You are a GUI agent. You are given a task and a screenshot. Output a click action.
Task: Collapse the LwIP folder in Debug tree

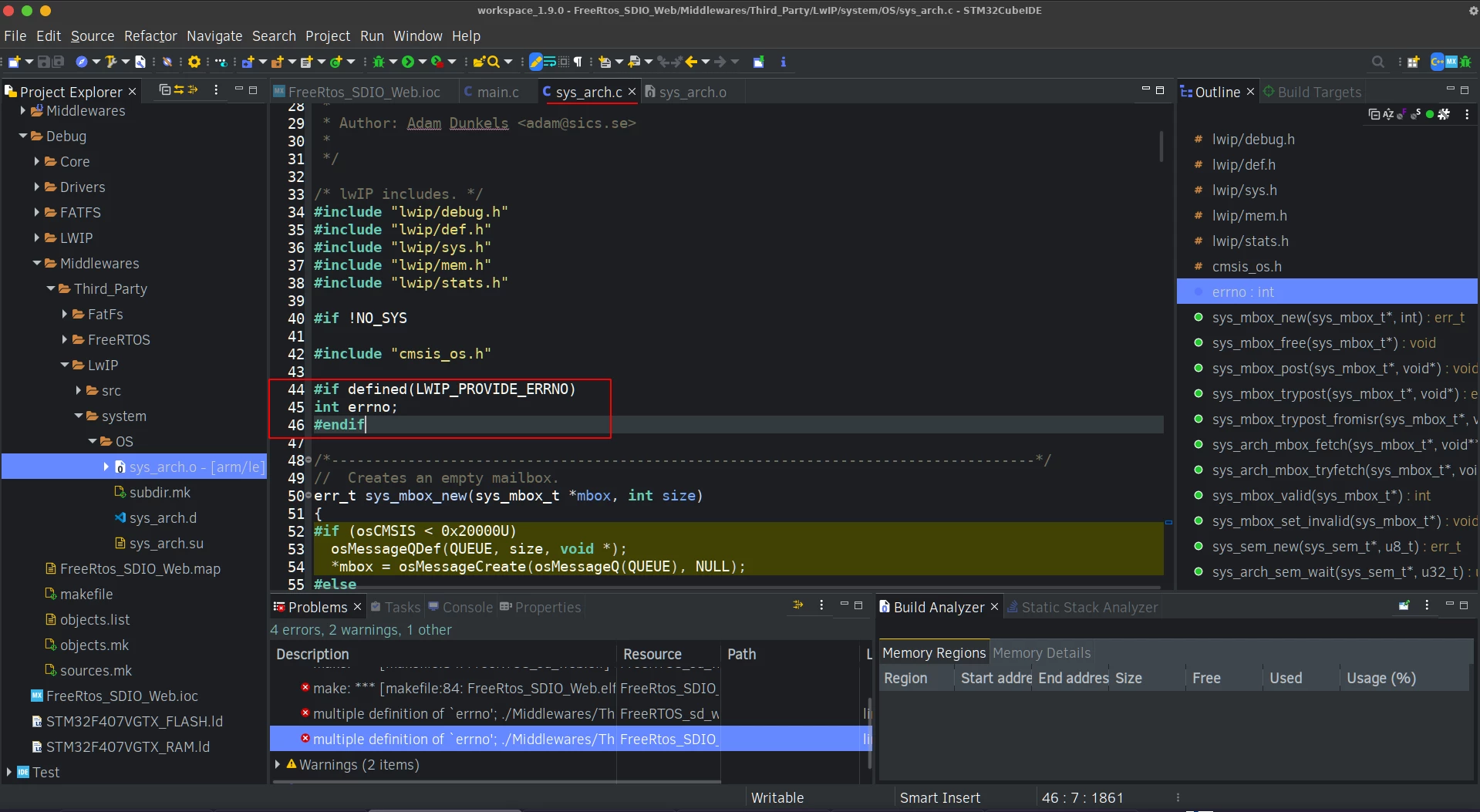[x=65, y=365]
